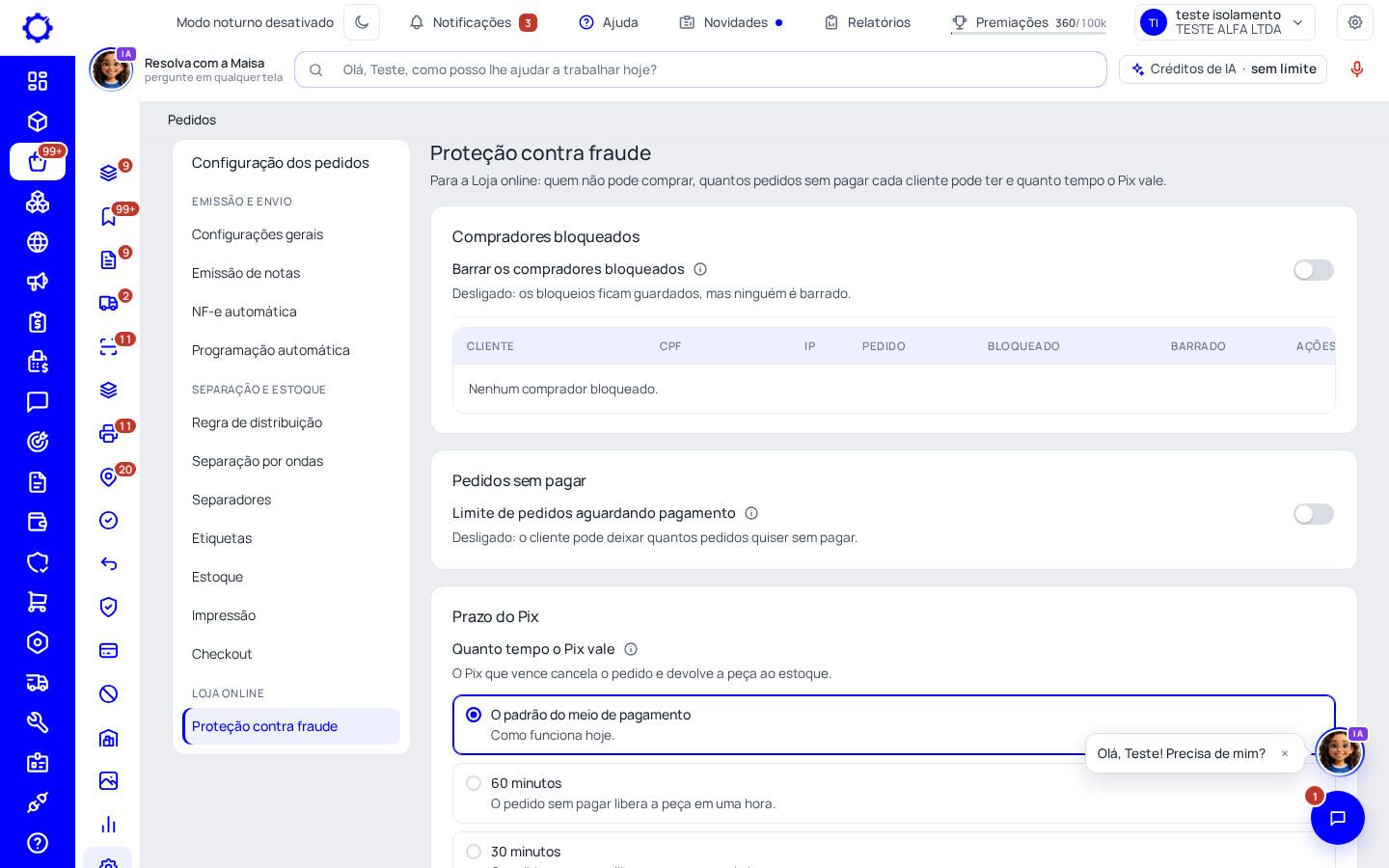
Task: Open globe icon in blue sidebar
Action: [x=38, y=242]
